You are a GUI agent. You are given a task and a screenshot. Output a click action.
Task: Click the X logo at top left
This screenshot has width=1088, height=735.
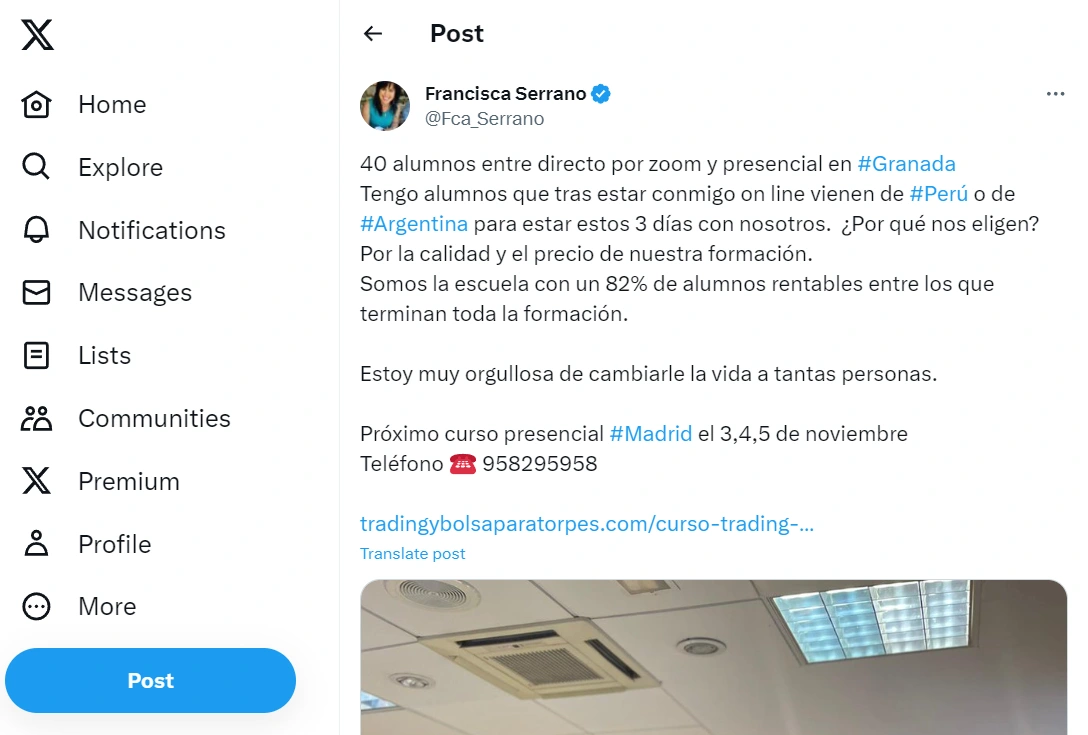pos(36,35)
